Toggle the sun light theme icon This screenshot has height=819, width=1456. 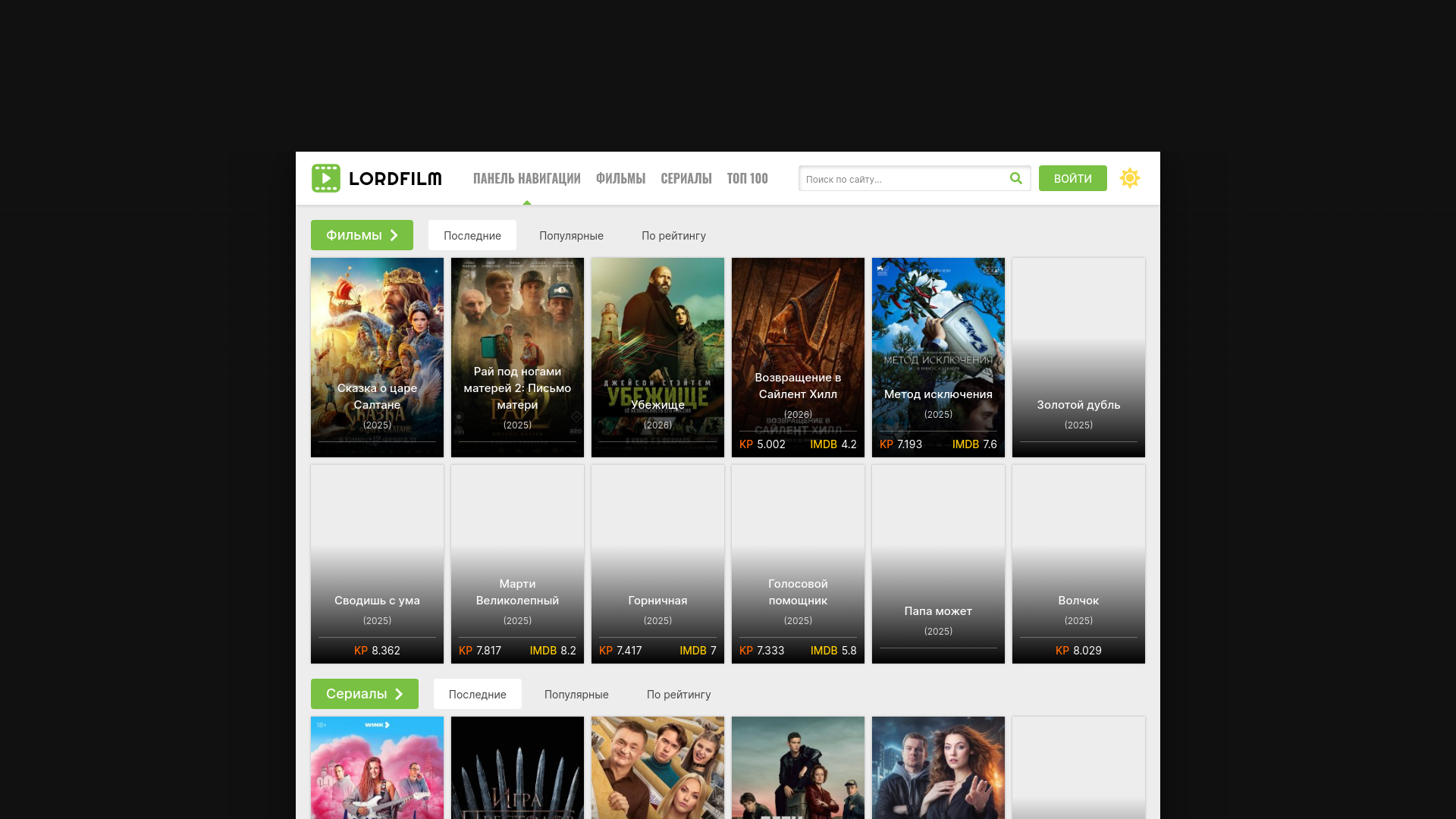pos(1130,178)
